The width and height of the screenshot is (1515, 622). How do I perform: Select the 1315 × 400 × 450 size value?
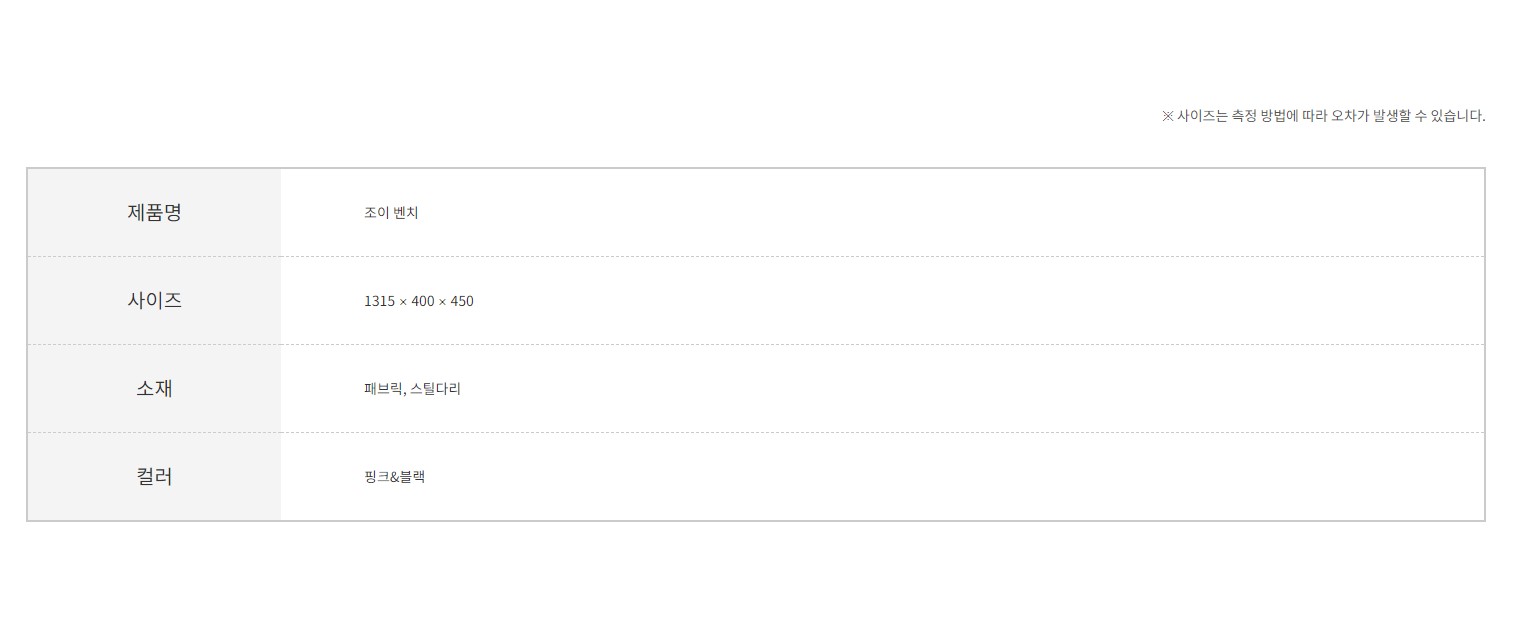[418, 301]
